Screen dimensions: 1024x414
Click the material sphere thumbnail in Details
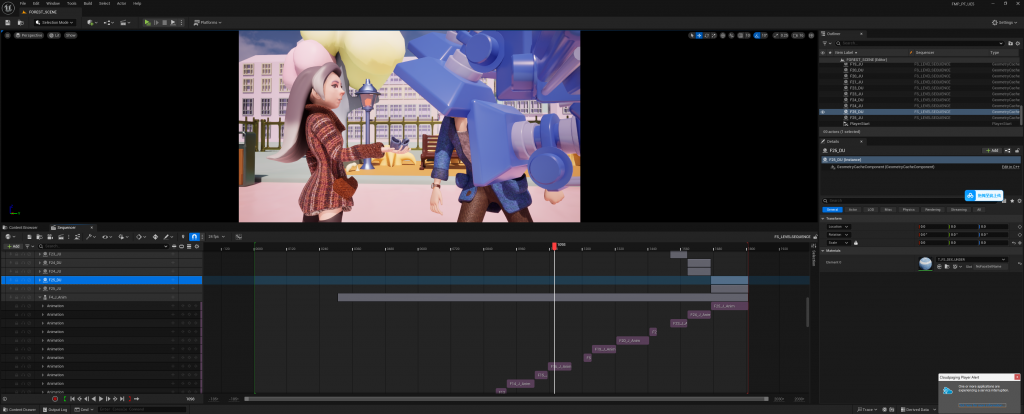pos(926,264)
